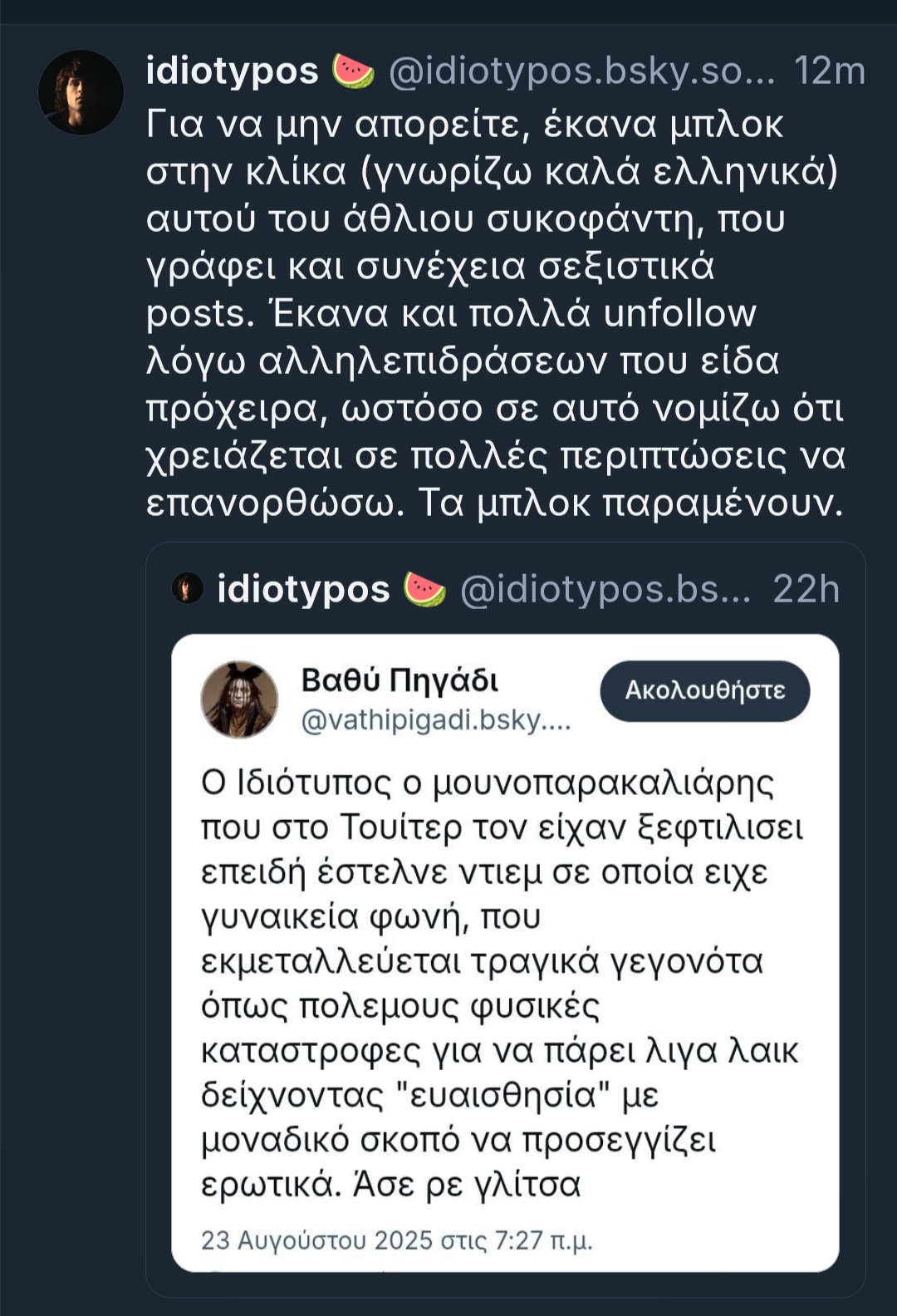The height and width of the screenshot is (1316, 897).
Task: Click the Βαθύ Πηγάδι display name
Action: tap(399, 680)
